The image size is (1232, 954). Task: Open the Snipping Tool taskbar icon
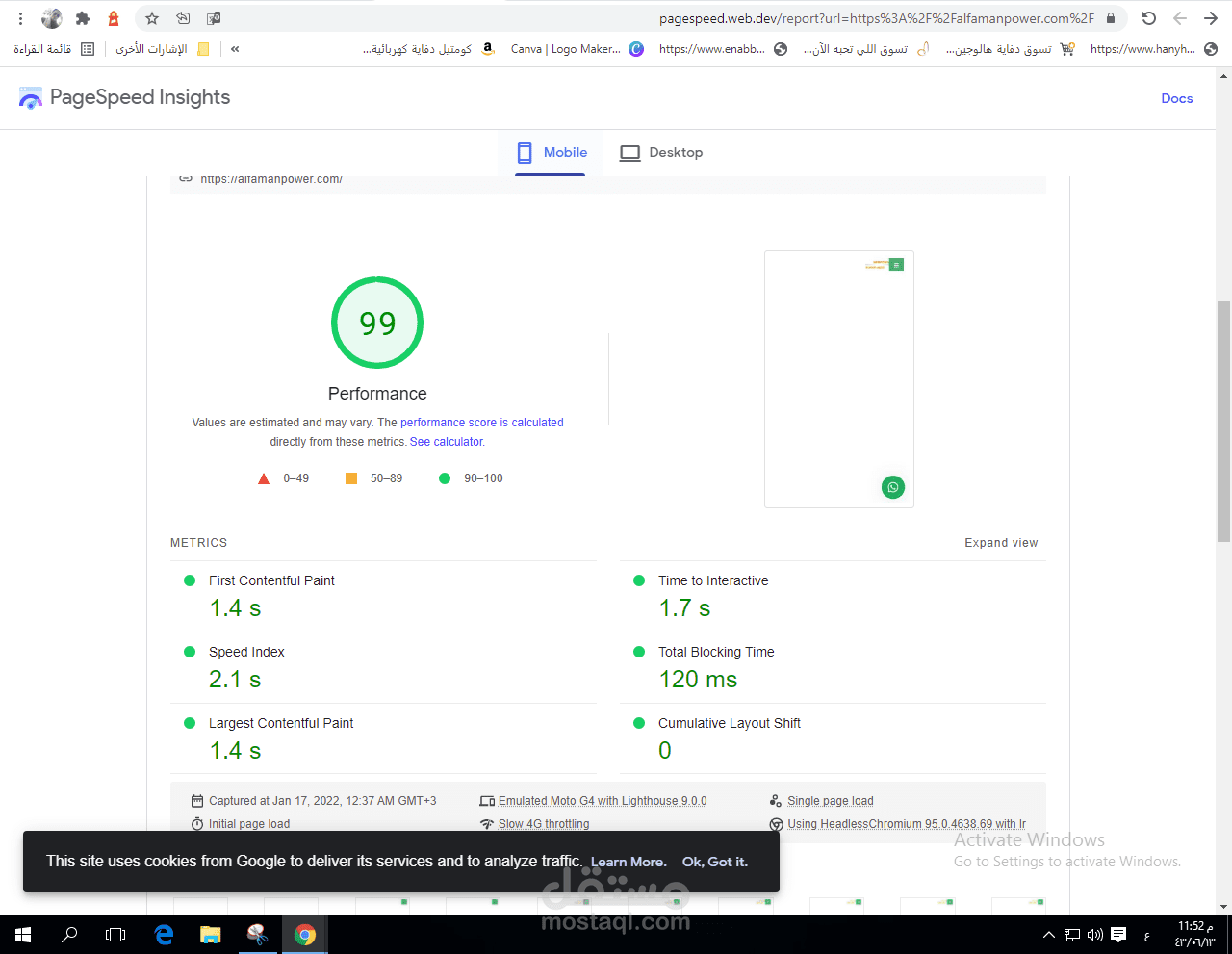coord(257,935)
